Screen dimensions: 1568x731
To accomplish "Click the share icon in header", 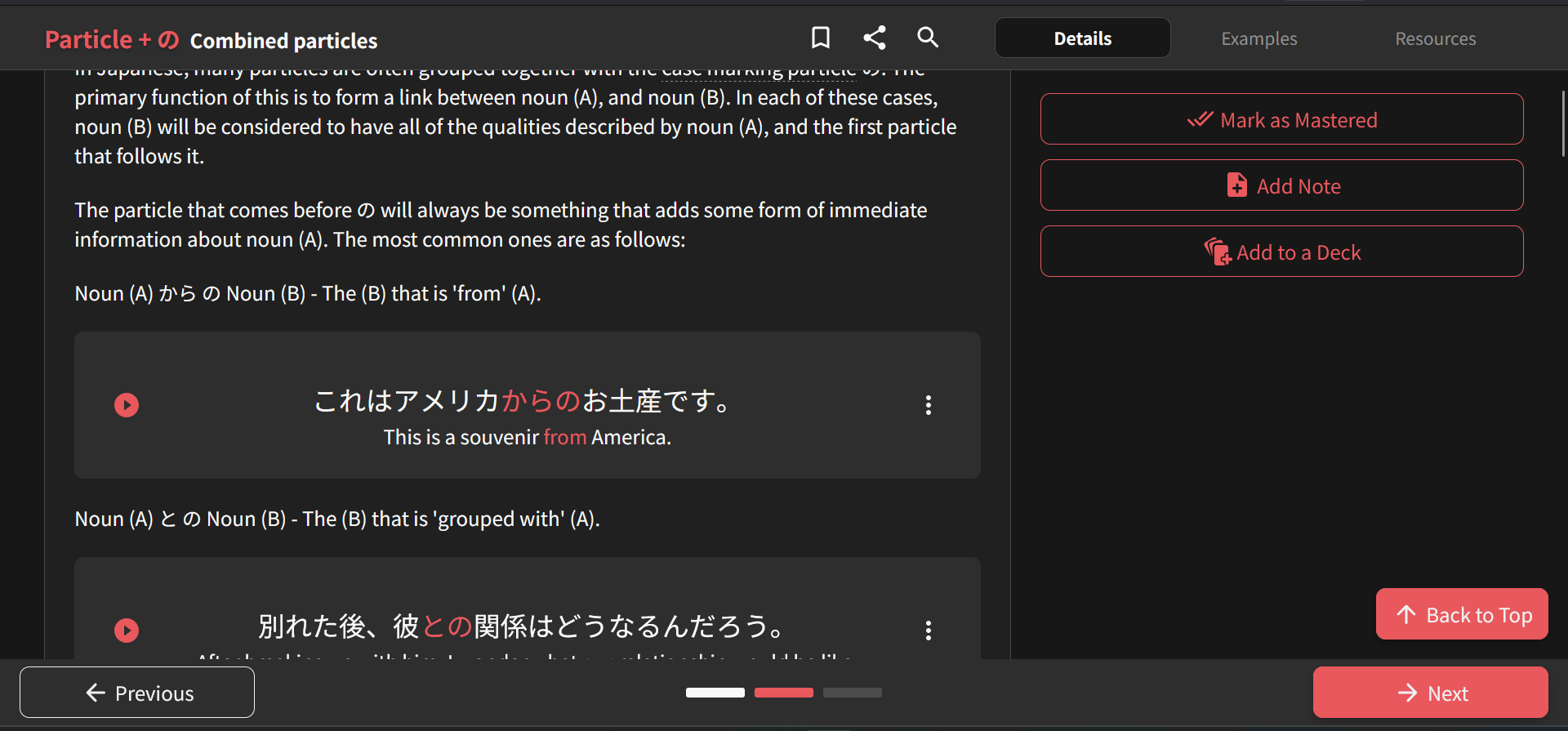I will pos(875,38).
